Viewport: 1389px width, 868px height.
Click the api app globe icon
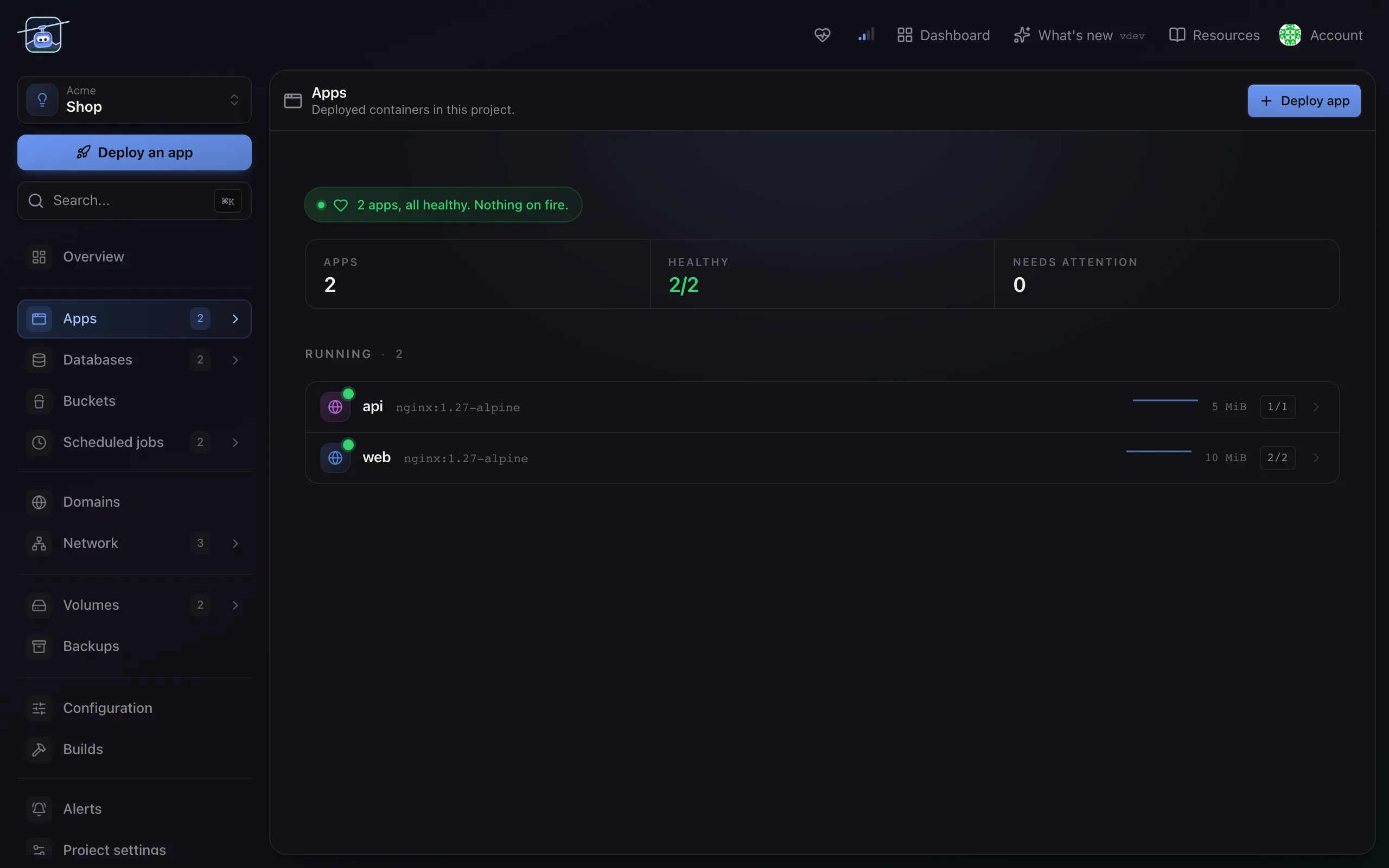(335, 407)
